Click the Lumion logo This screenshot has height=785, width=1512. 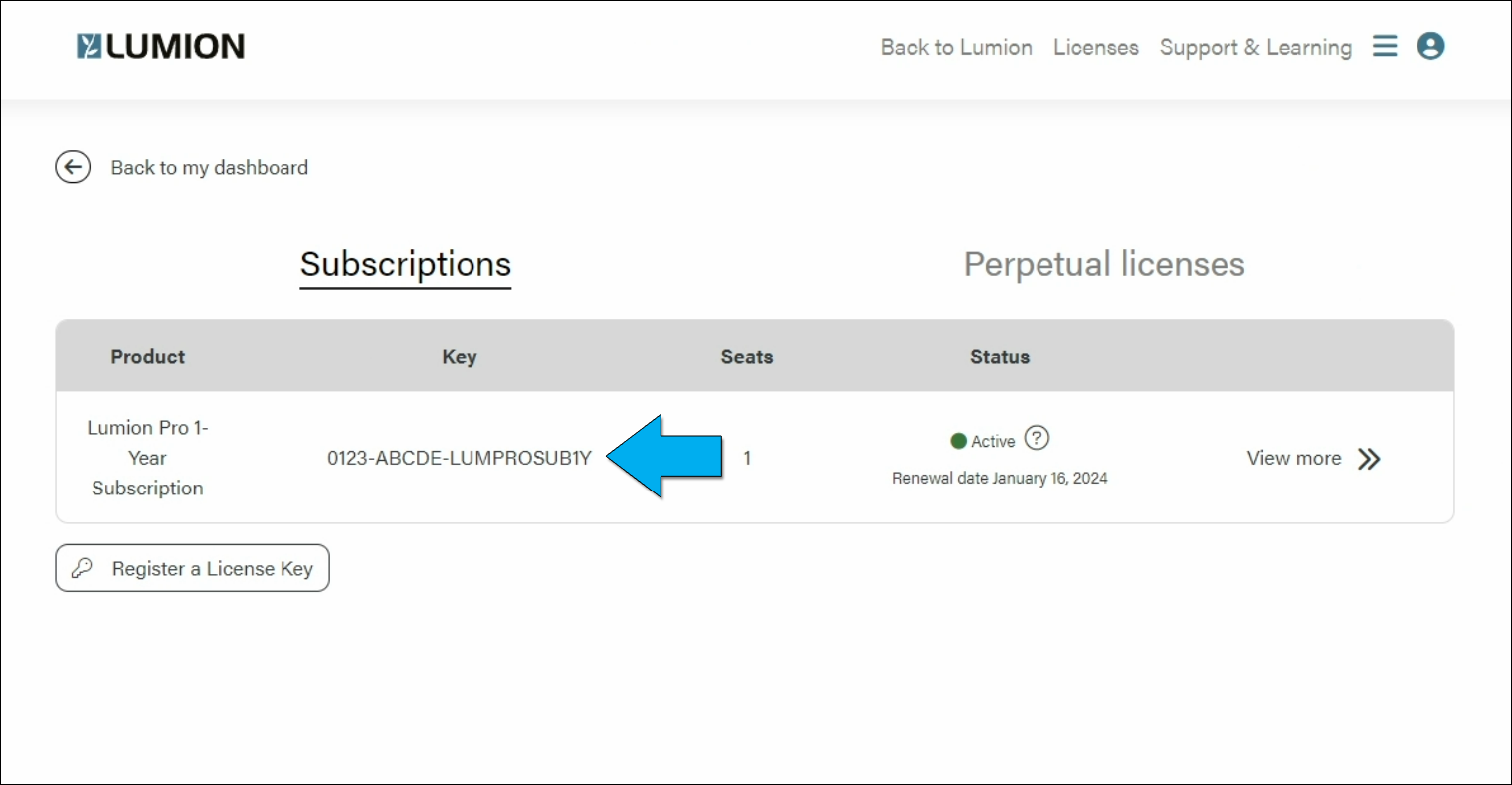(x=160, y=47)
